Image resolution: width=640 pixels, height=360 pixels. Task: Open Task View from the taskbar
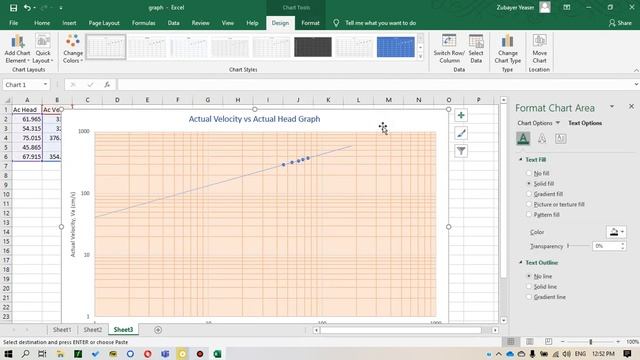tap(42, 353)
